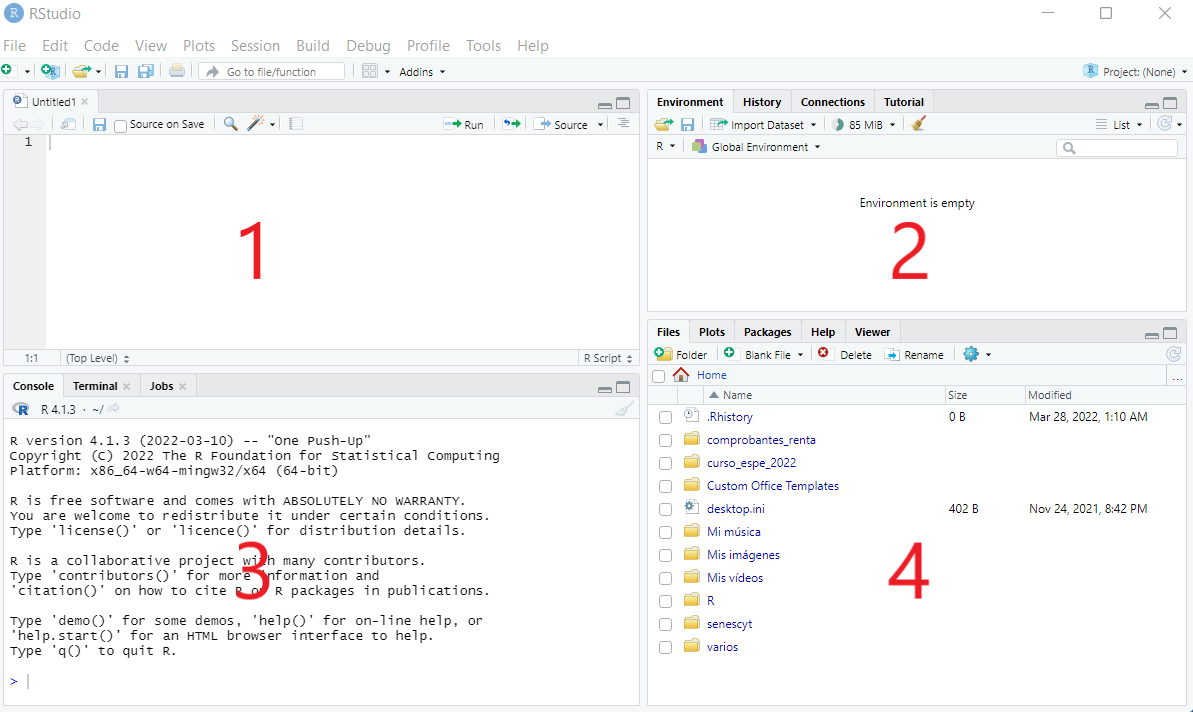1193x712 pixels.
Task: Open the Addins dropdown menu
Action: [x=422, y=72]
